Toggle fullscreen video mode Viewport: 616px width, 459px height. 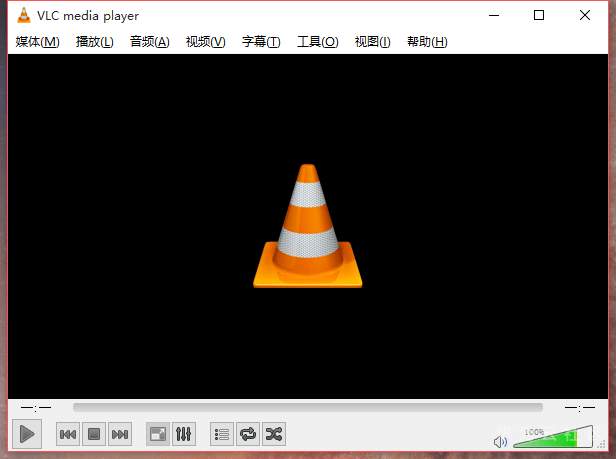point(158,434)
